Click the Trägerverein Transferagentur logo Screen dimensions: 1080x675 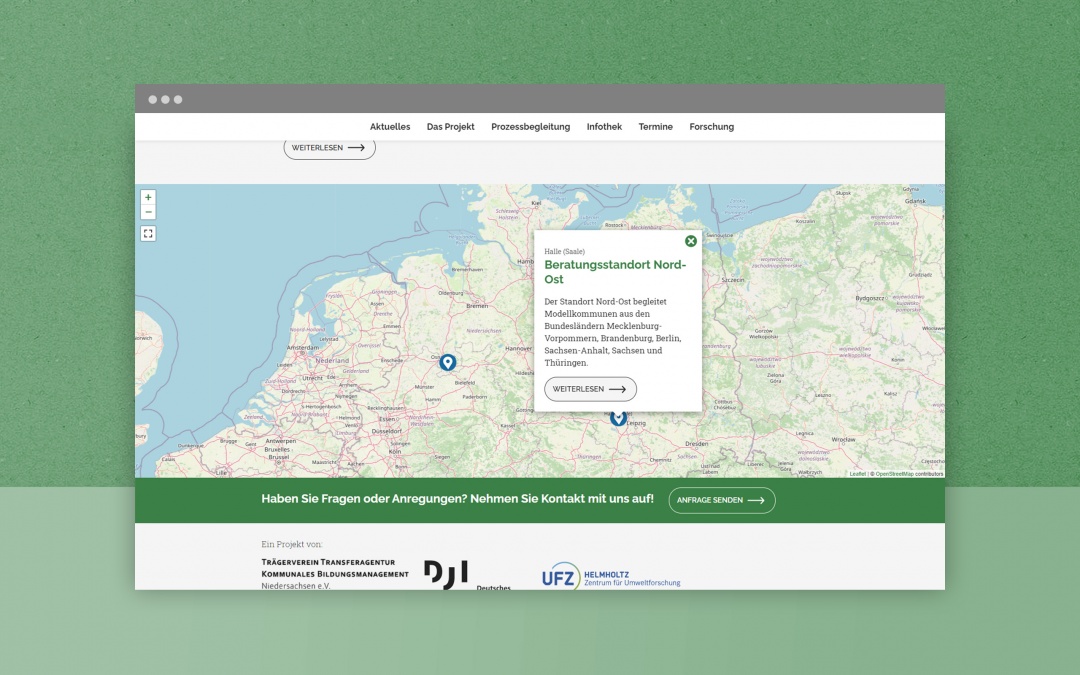coord(335,574)
